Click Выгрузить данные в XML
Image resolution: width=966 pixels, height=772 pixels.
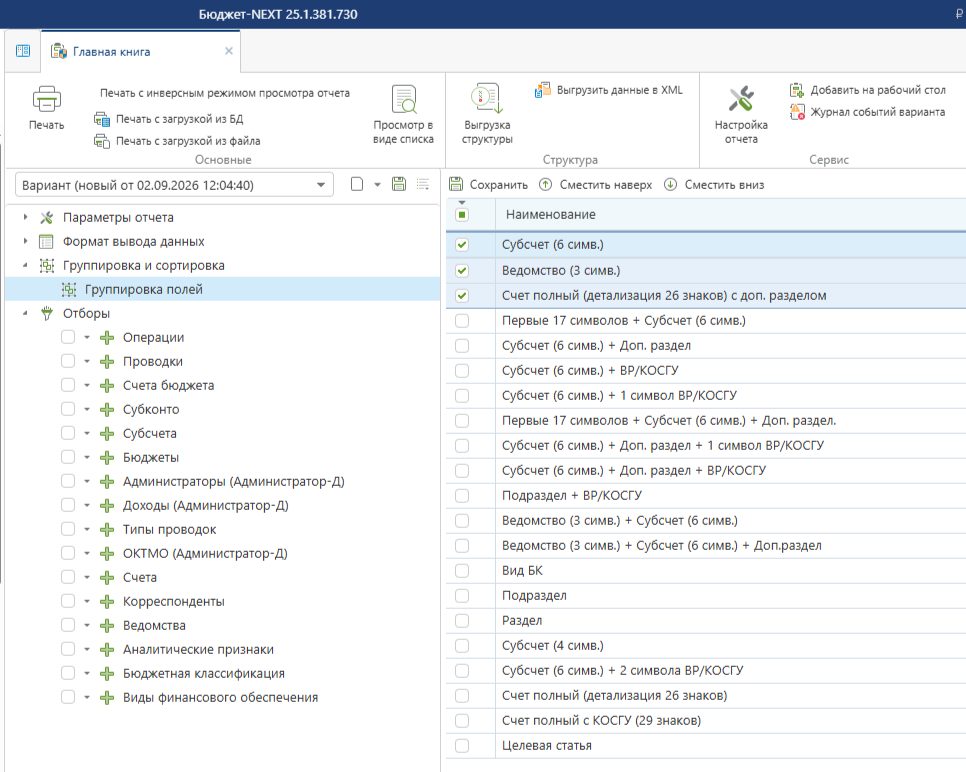[609, 90]
